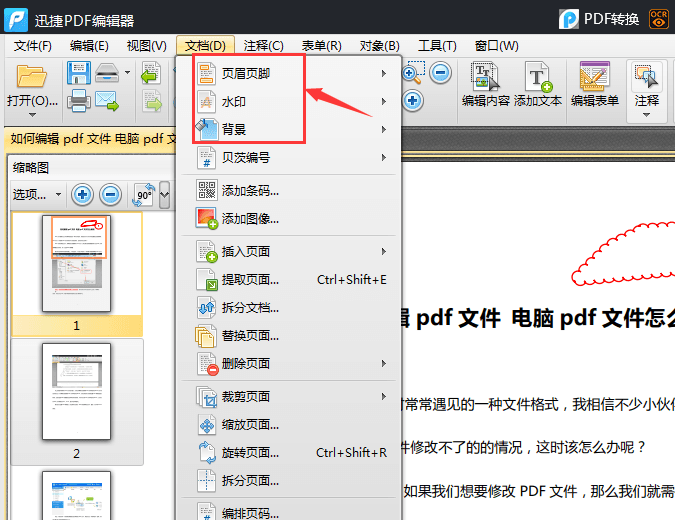The height and width of the screenshot is (520, 675).
Task: Click the red cloud annotation in document
Action: point(623,254)
